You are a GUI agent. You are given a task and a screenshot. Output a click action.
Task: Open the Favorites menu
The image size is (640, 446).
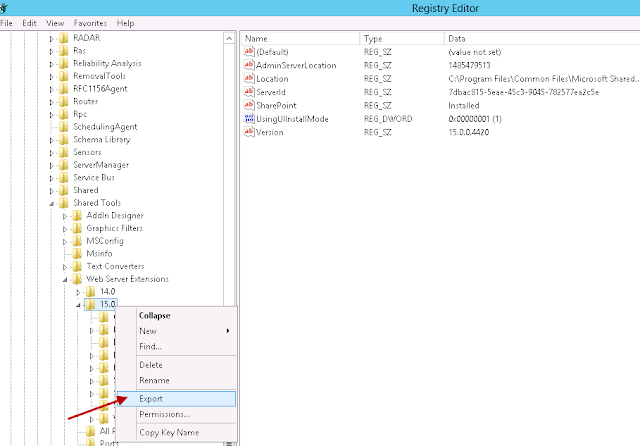point(90,23)
